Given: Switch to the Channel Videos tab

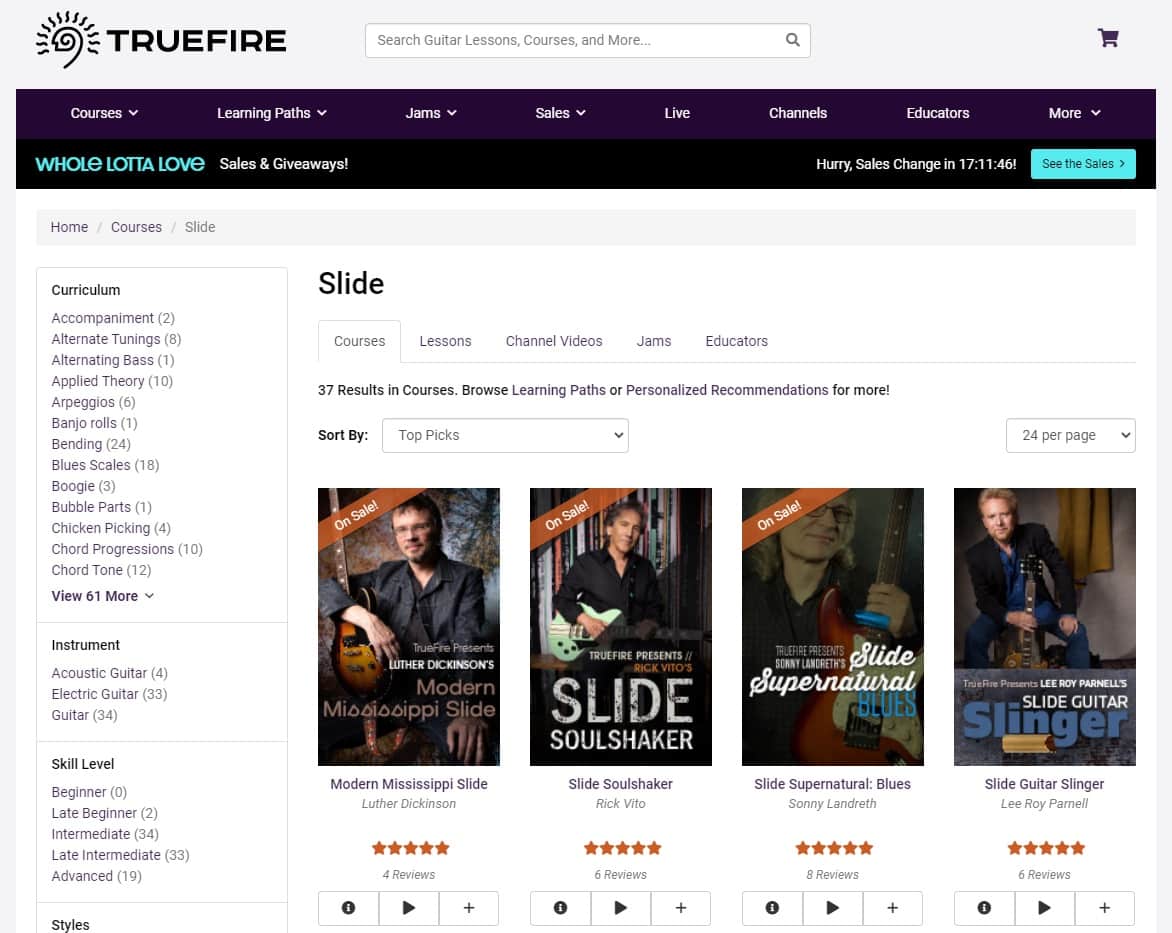Looking at the screenshot, I should (554, 341).
